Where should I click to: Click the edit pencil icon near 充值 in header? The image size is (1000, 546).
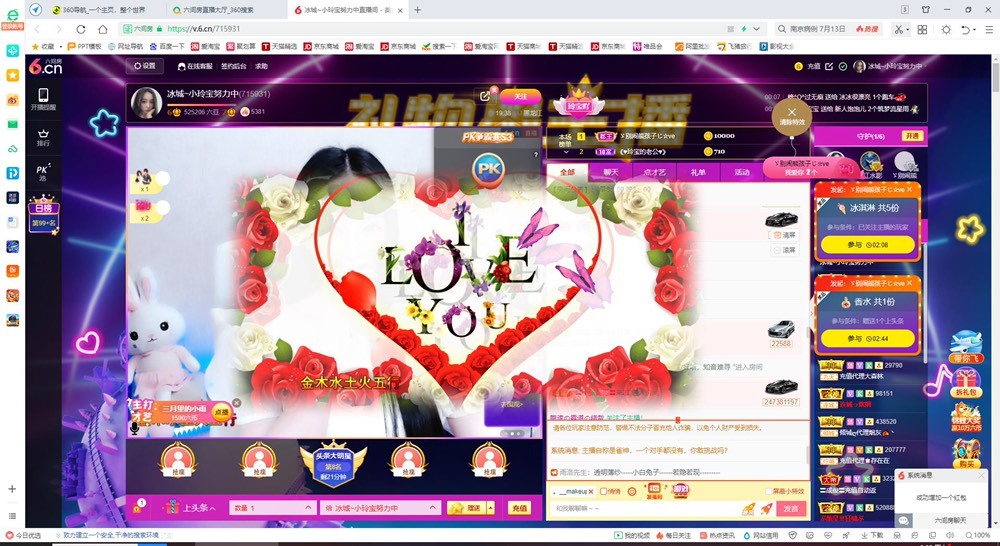click(x=829, y=66)
